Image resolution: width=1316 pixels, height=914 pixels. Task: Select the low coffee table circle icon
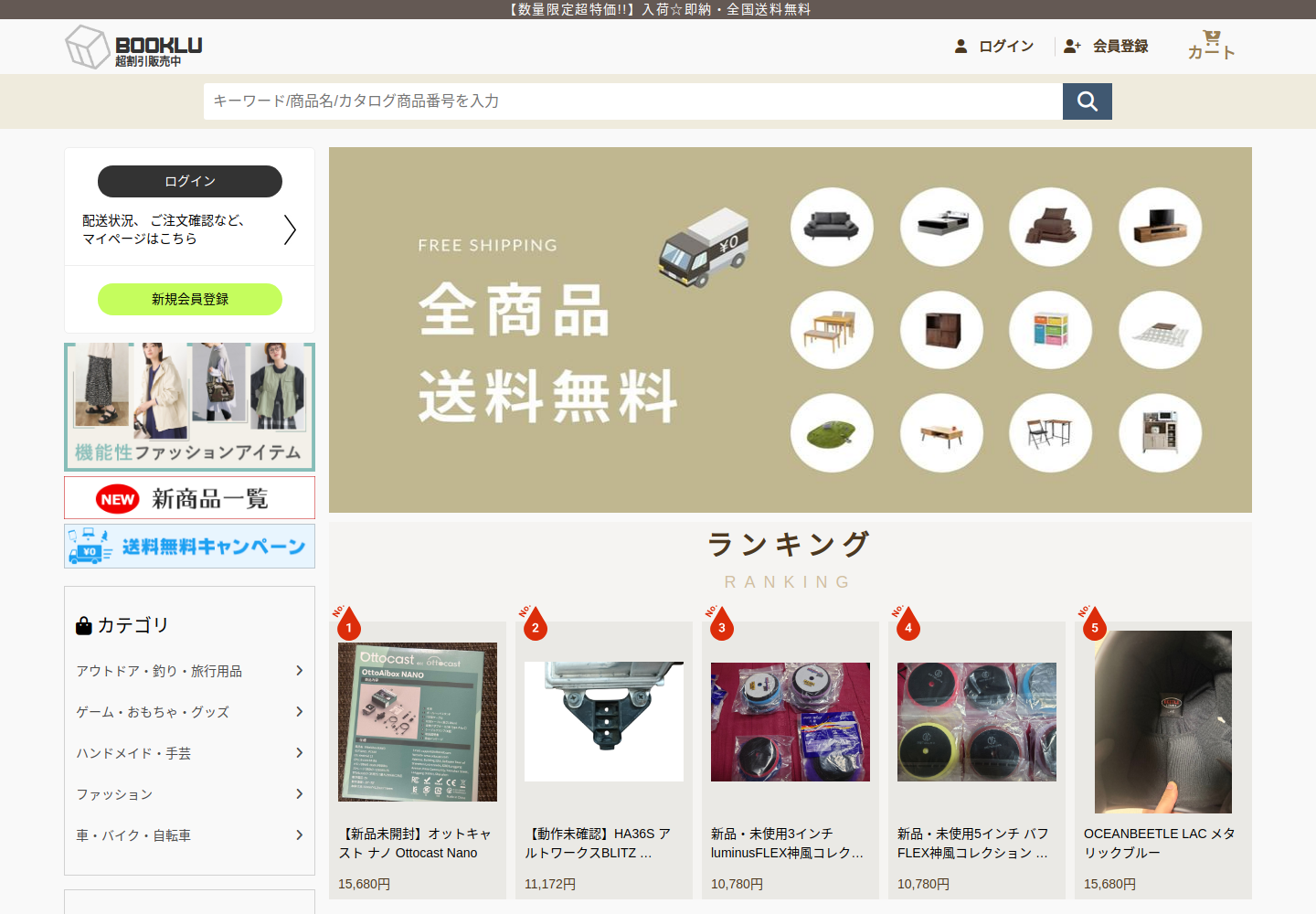[x=941, y=433]
